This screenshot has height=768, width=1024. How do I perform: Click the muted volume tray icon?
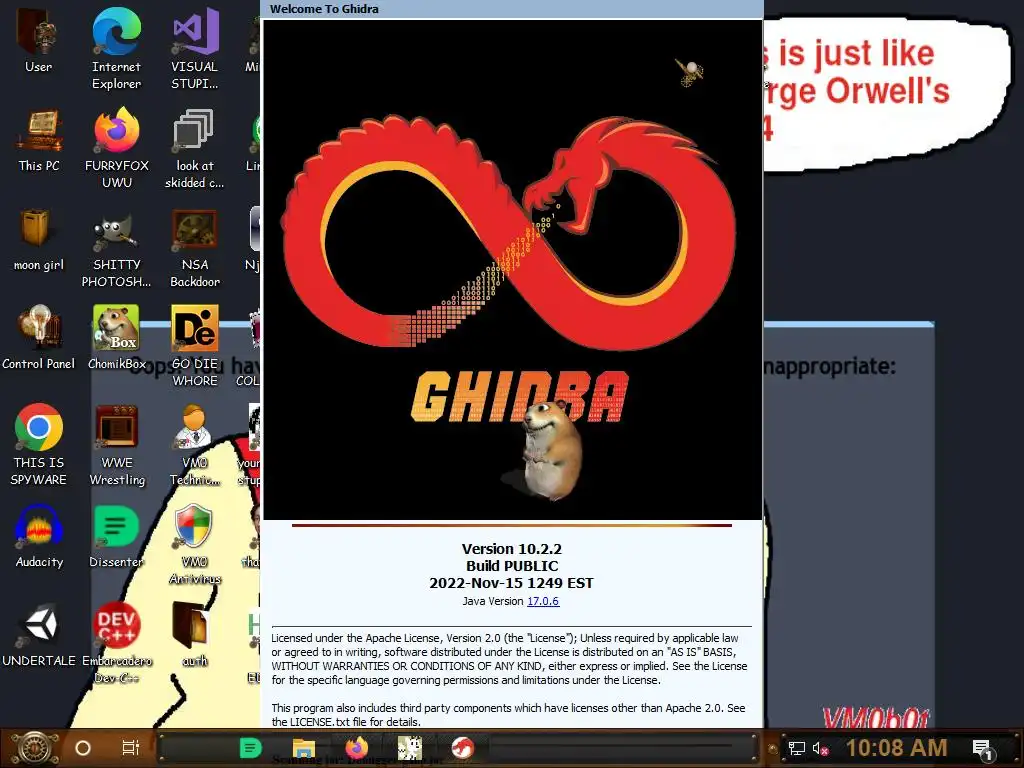click(820, 748)
